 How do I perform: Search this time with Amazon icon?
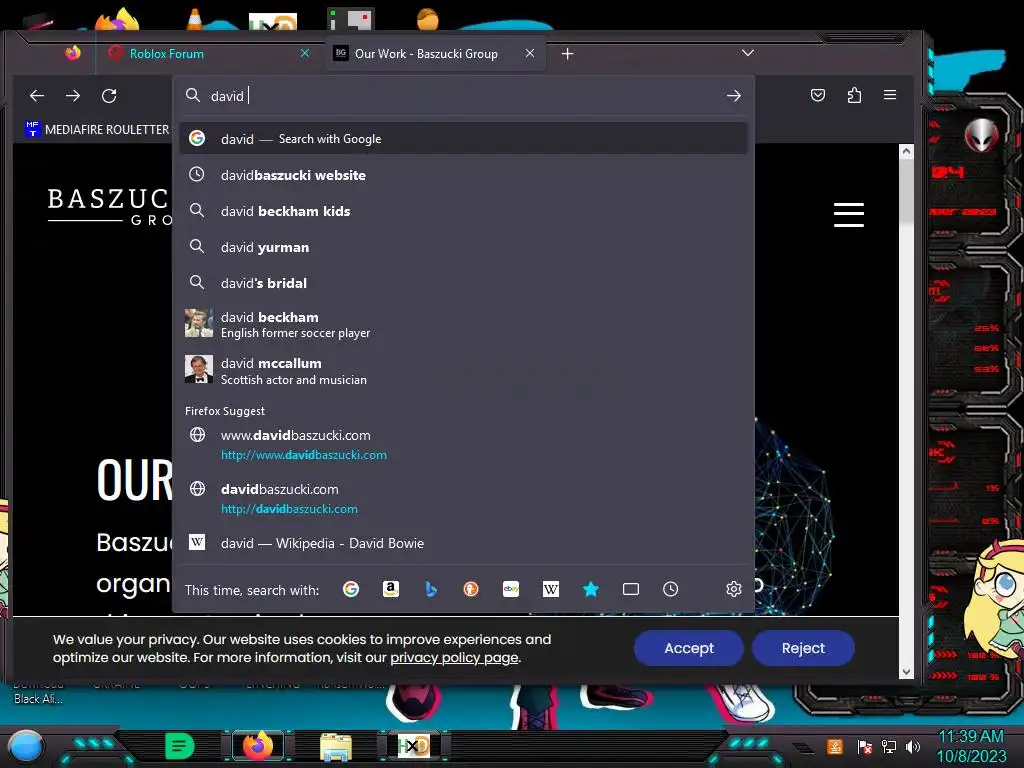click(x=391, y=589)
